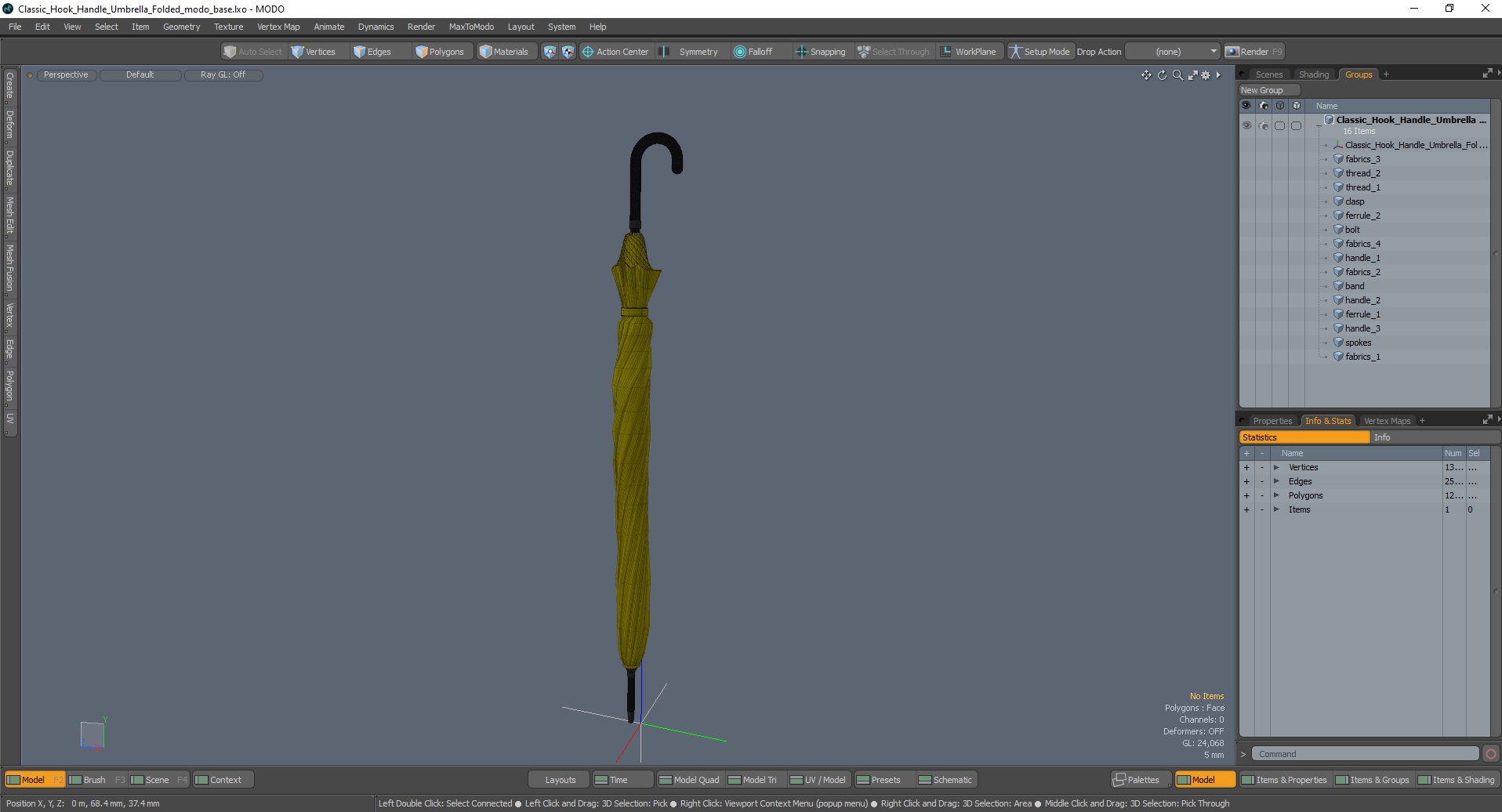1502x812 pixels.
Task: Switch to Model Quad layout
Action: (x=689, y=780)
